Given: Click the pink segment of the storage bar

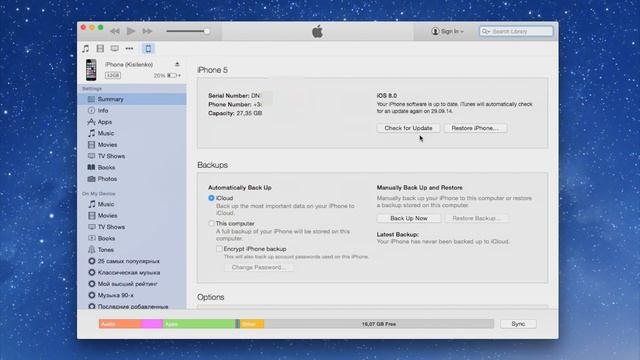Looking at the screenshot, I should pos(152,324).
